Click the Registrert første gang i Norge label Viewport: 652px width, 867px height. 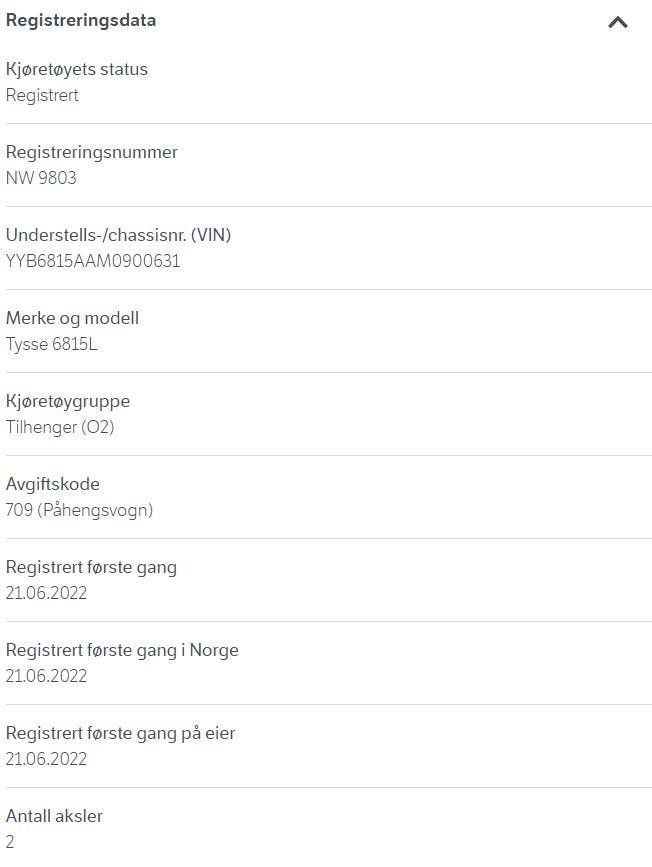[x=122, y=650]
